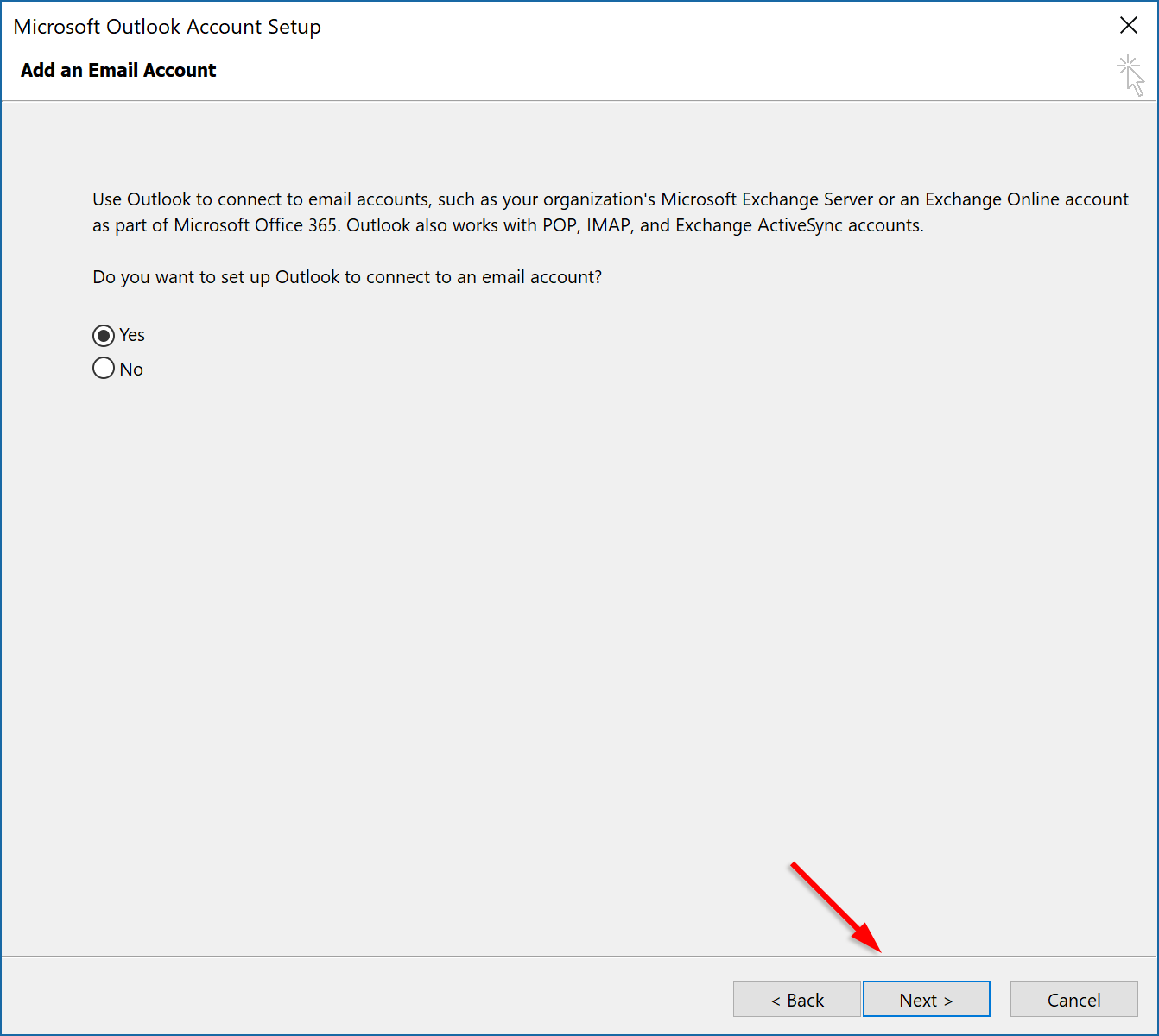Proceed with the Next button

click(927, 1000)
